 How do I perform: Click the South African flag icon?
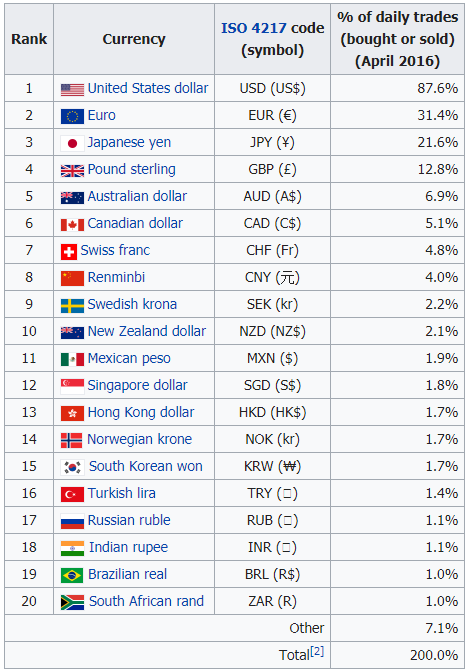point(72,603)
